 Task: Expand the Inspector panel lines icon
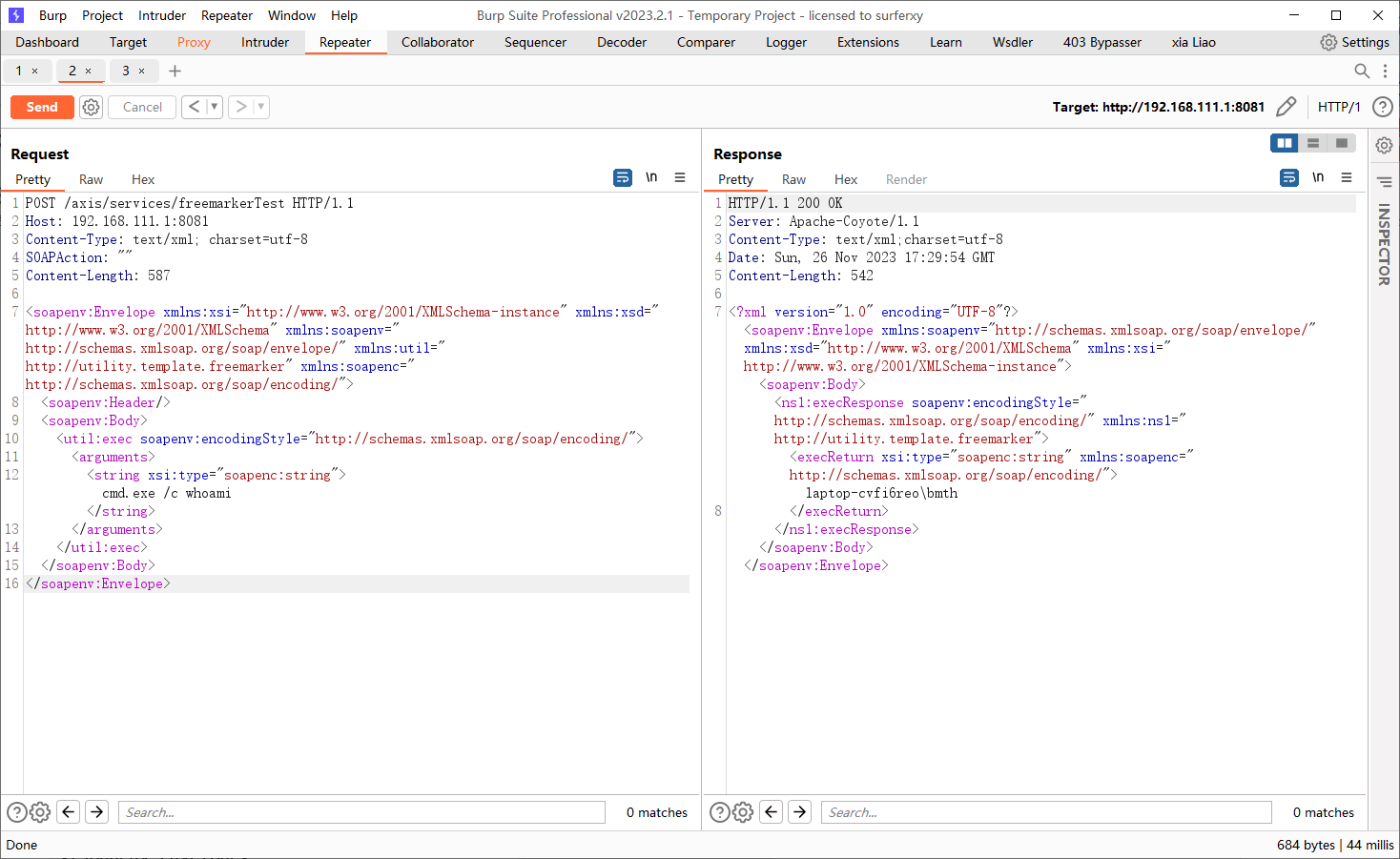click(1384, 181)
